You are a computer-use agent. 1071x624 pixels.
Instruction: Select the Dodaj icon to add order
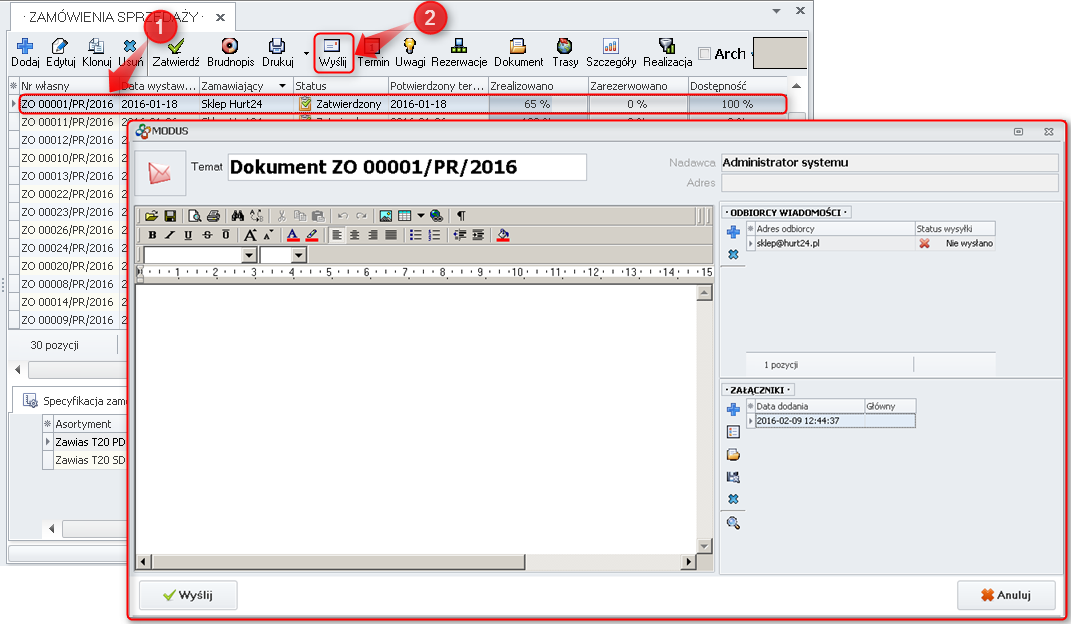coord(23,53)
